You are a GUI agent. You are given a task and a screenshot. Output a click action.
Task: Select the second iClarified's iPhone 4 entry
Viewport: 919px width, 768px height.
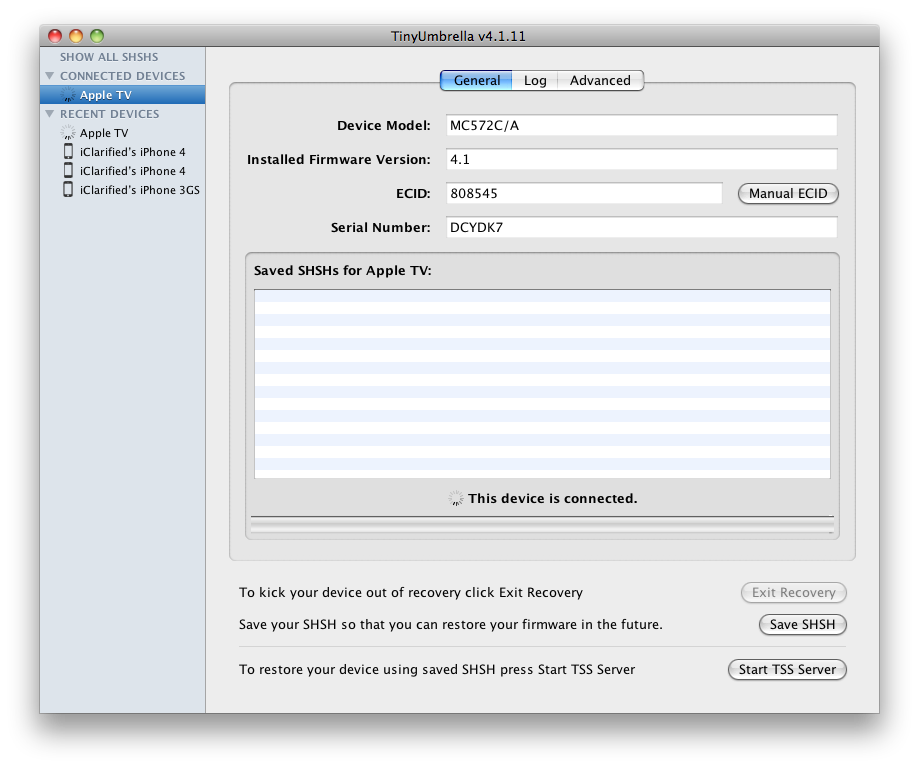132,171
